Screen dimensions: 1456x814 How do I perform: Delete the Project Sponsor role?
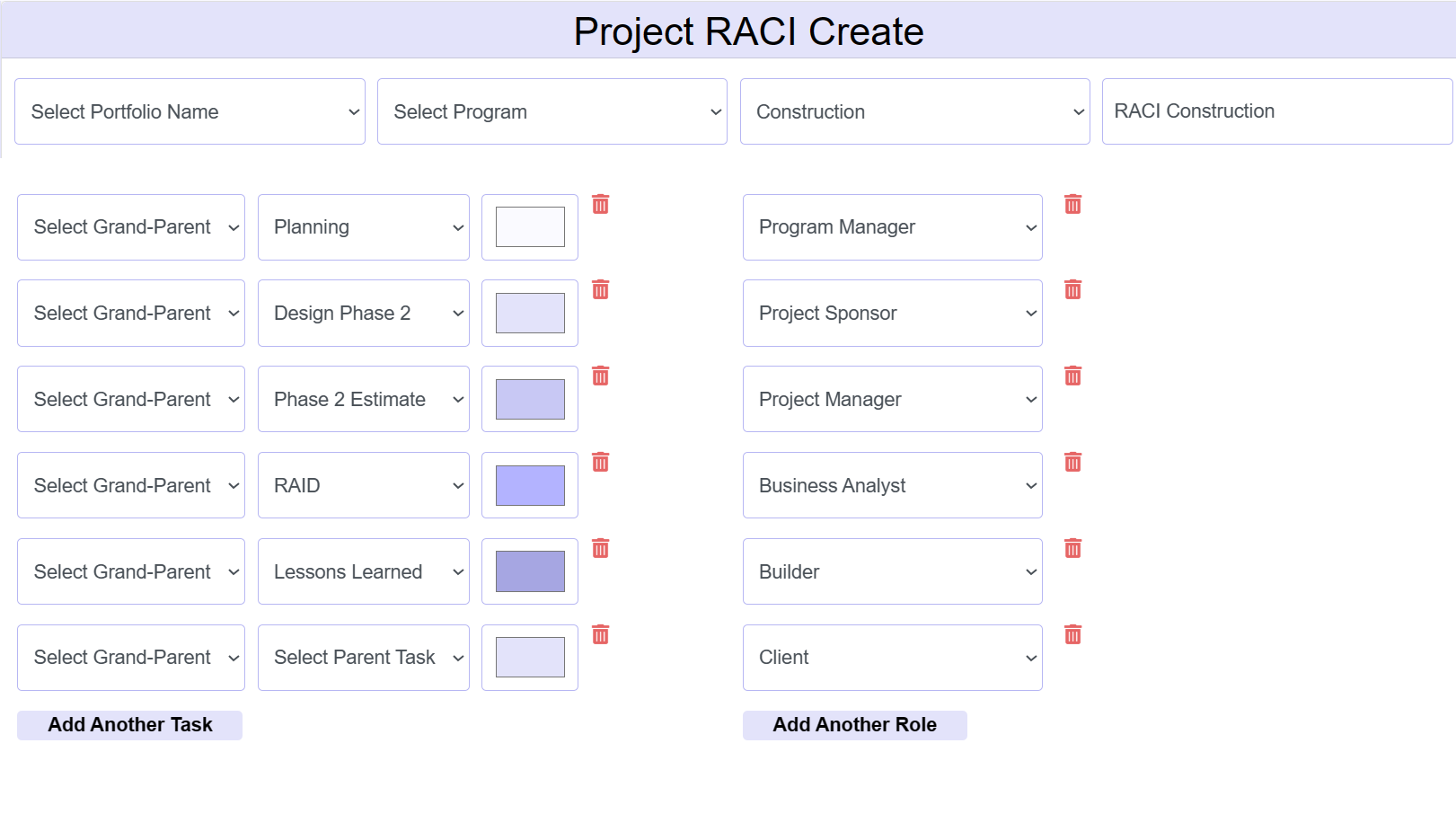pos(1072,289)
